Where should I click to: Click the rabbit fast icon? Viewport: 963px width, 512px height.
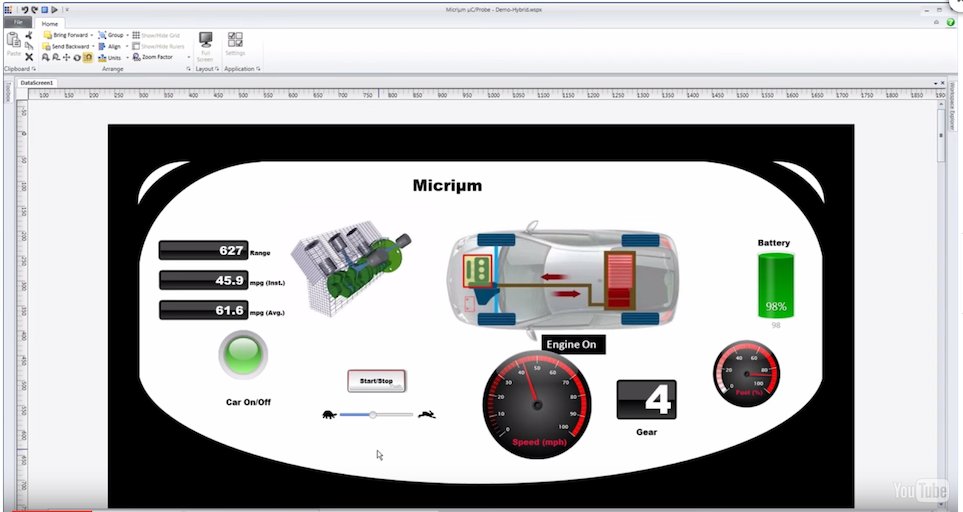click(x=427, y=414)
